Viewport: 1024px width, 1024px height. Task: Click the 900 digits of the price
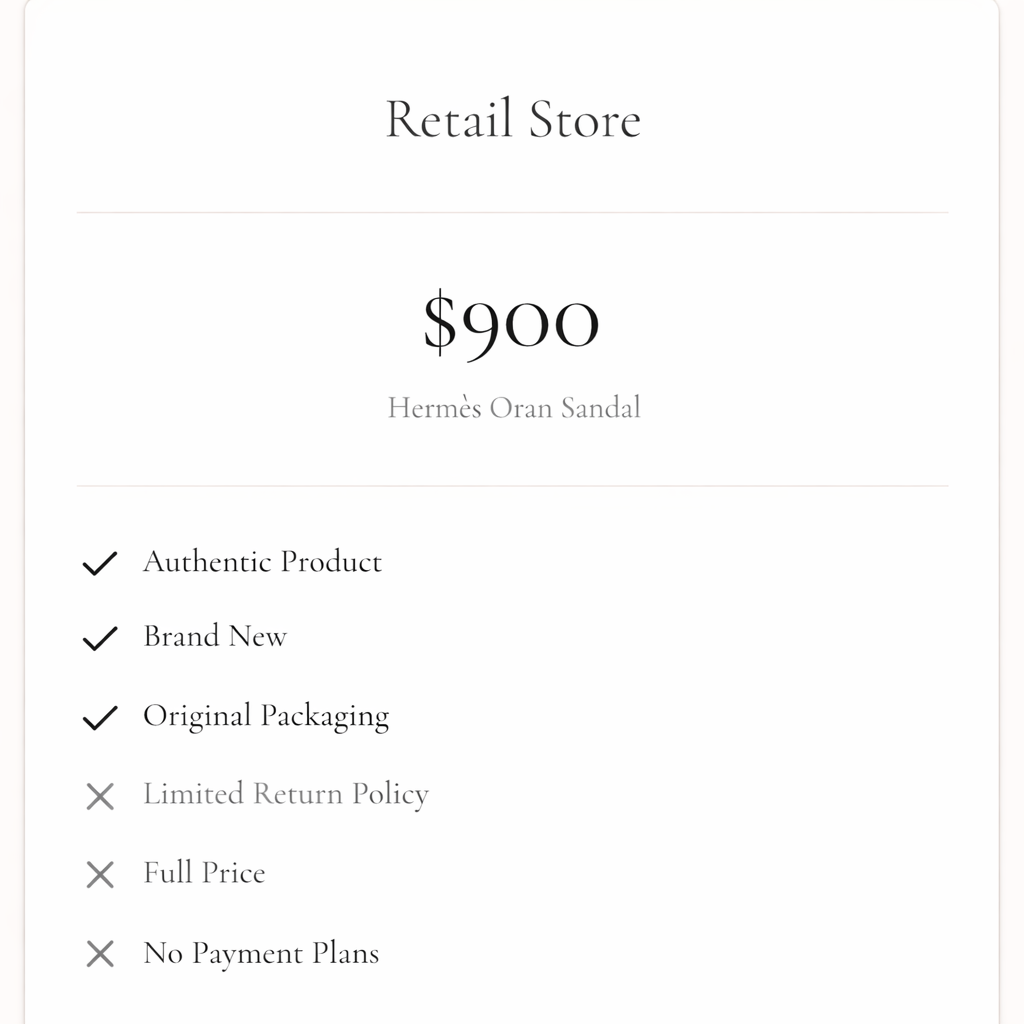(531, 324)
